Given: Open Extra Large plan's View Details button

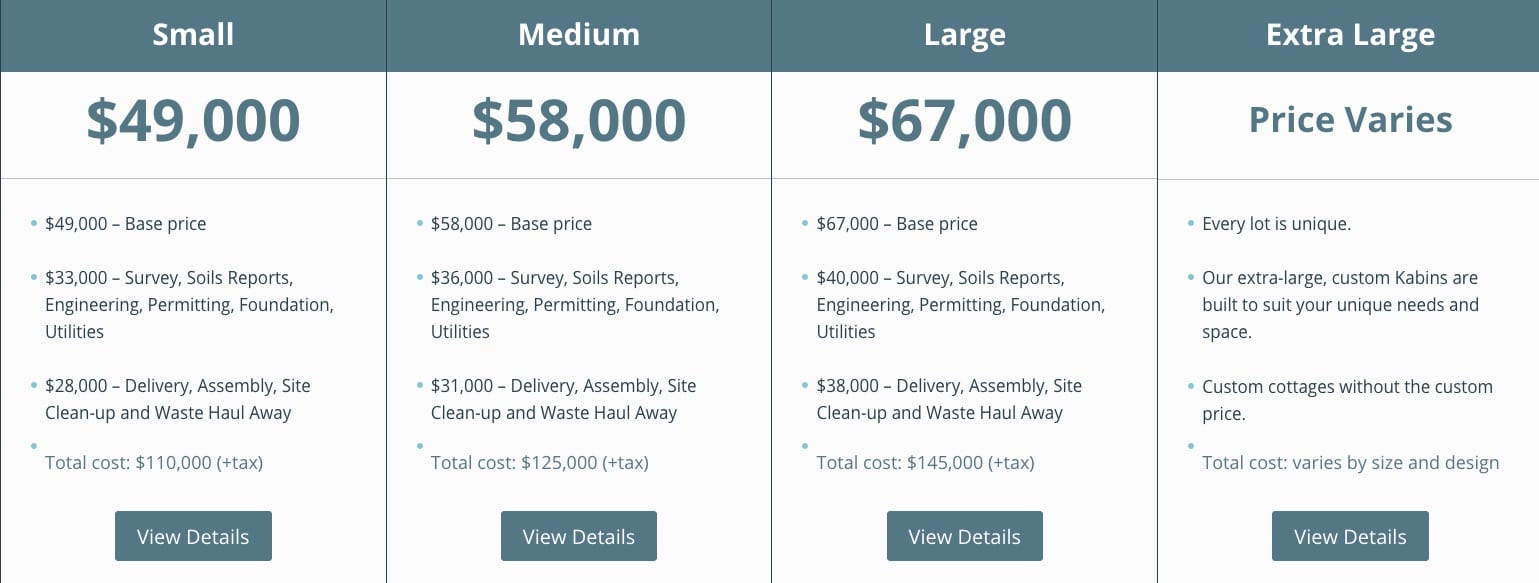Looking at the screenshot, I should point(1350,536).
